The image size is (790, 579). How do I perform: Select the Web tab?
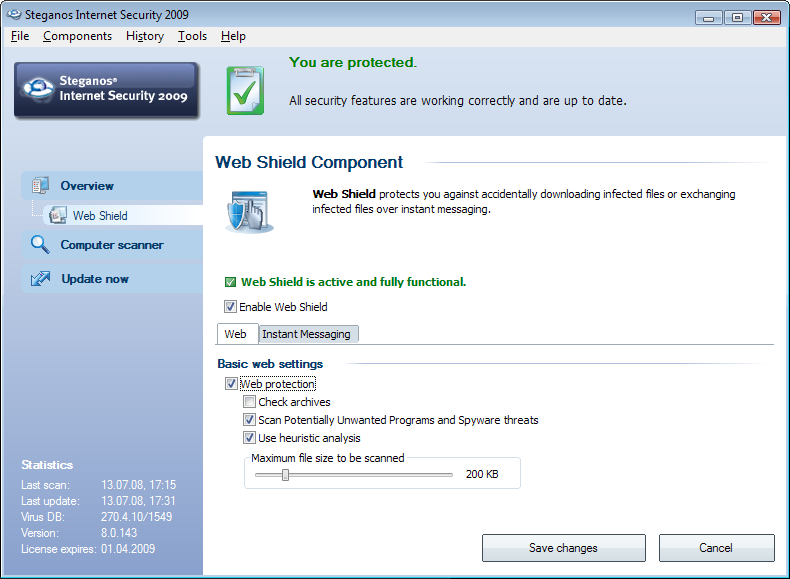pos(237,334)
